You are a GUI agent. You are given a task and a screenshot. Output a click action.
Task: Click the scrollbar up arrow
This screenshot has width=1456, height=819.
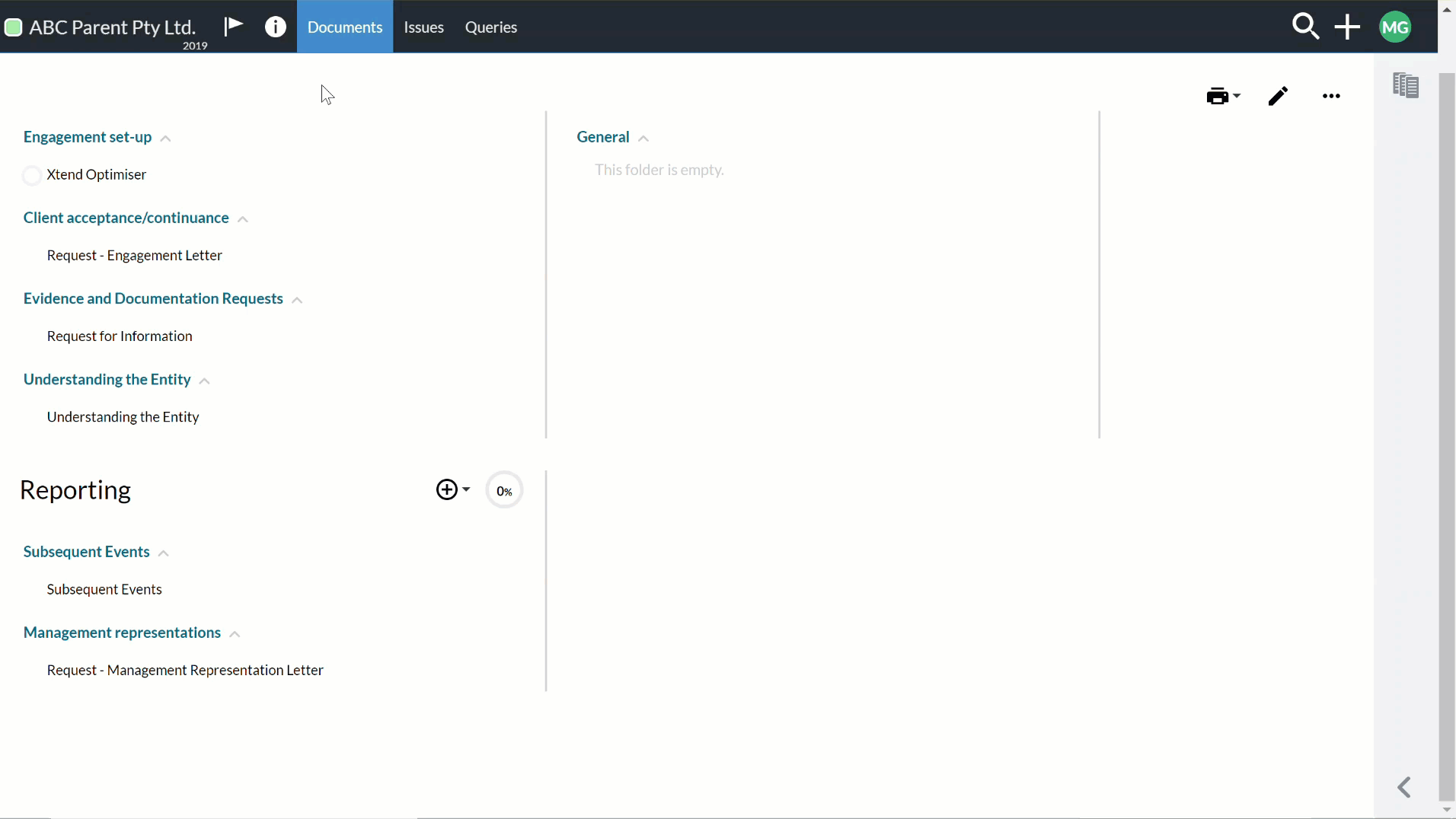tap(1447, 9)
